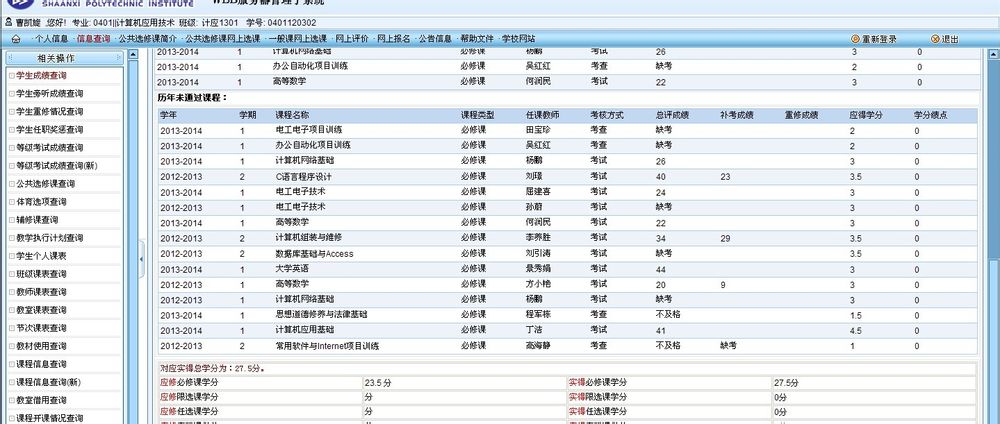Select 学生个人课表 in sidebar
Viewport: 1000px width, 424px height.
pyautogui.click(x=41, y=256)
